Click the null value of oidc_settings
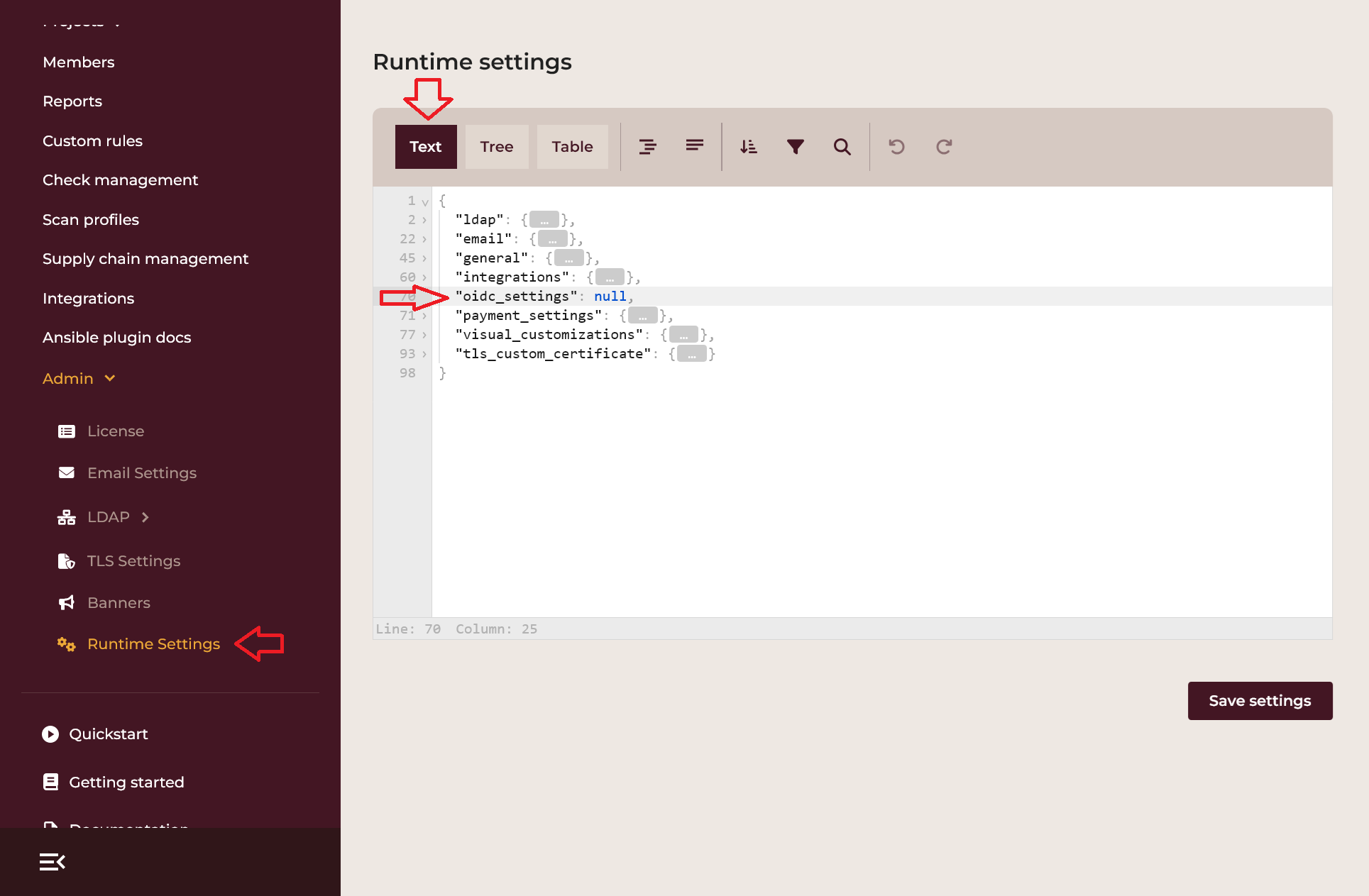 (x=610, y=297)
